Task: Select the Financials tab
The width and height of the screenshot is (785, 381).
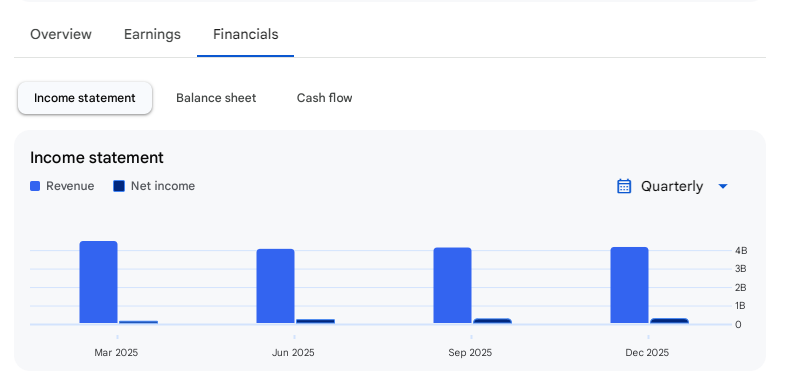Action: [x=245, y=35]
